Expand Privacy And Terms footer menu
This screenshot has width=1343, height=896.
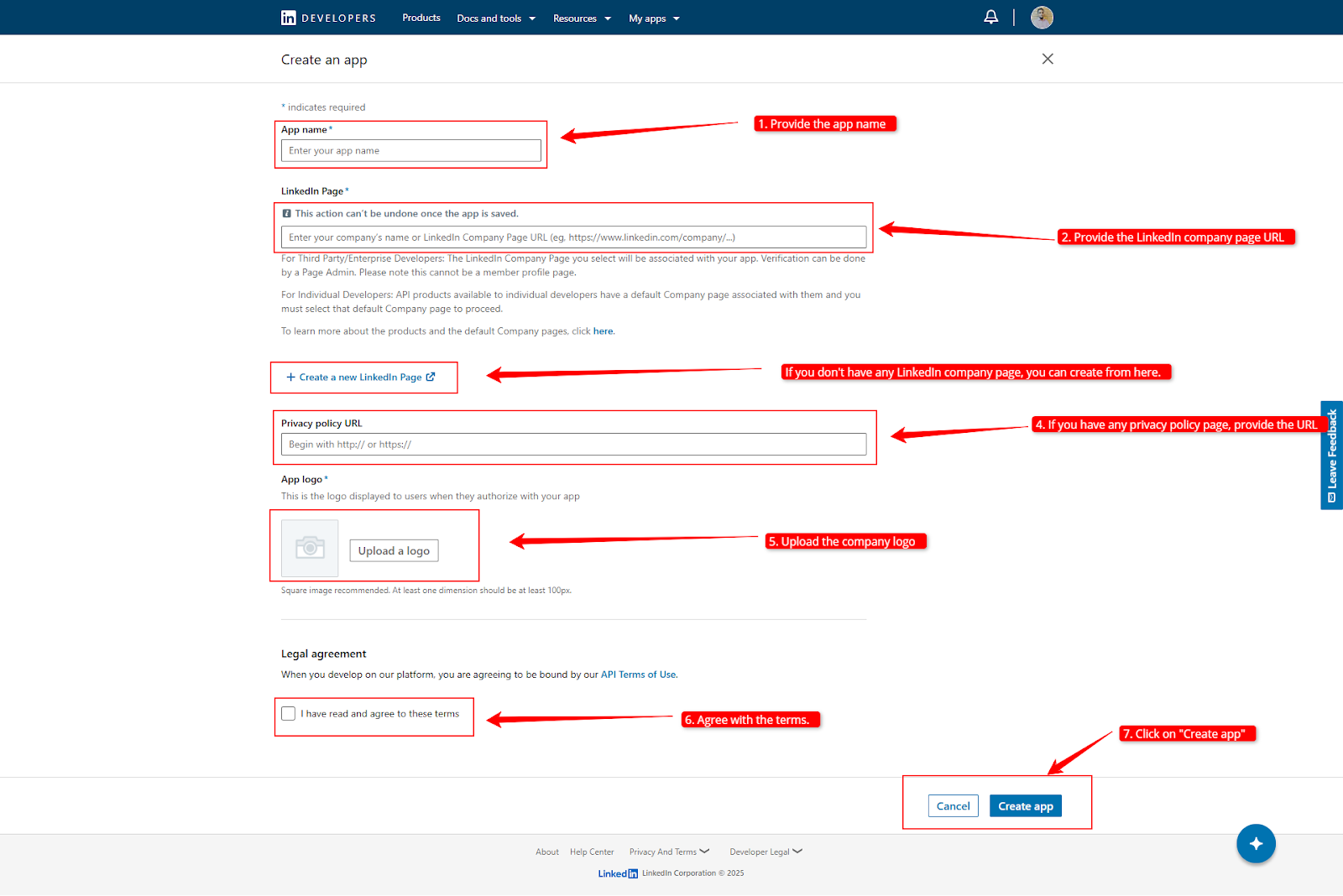click(x=670, y=852)
